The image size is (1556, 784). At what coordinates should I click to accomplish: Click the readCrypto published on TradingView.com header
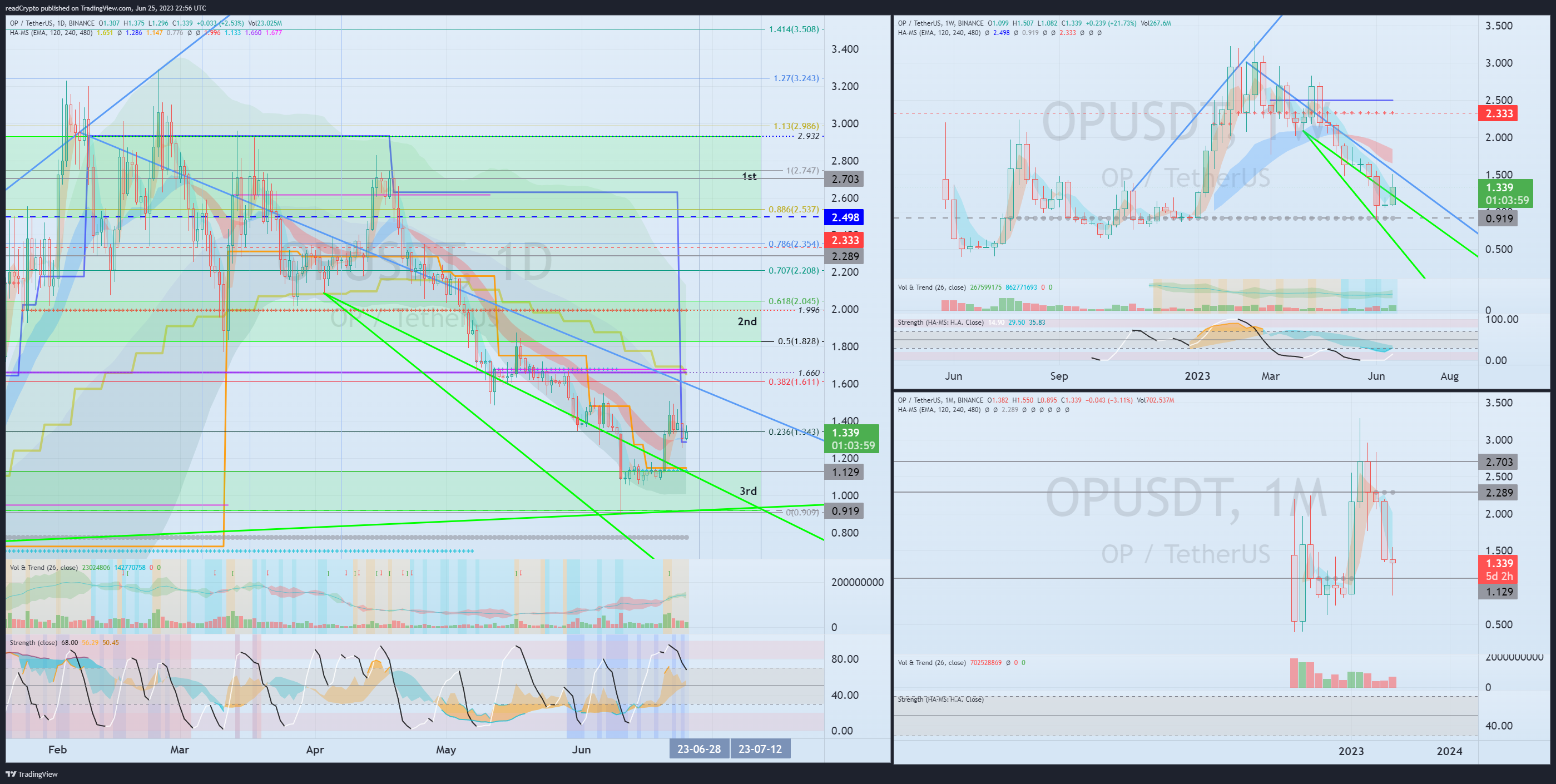coord(106,8)
